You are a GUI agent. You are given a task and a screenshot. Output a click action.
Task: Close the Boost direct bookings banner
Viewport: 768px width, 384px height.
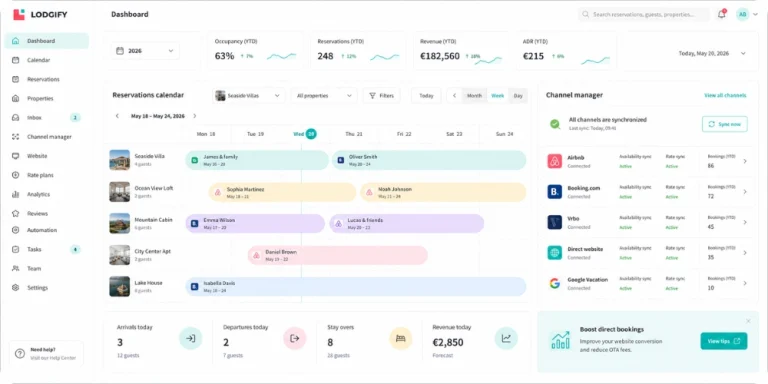pos(748,321)
